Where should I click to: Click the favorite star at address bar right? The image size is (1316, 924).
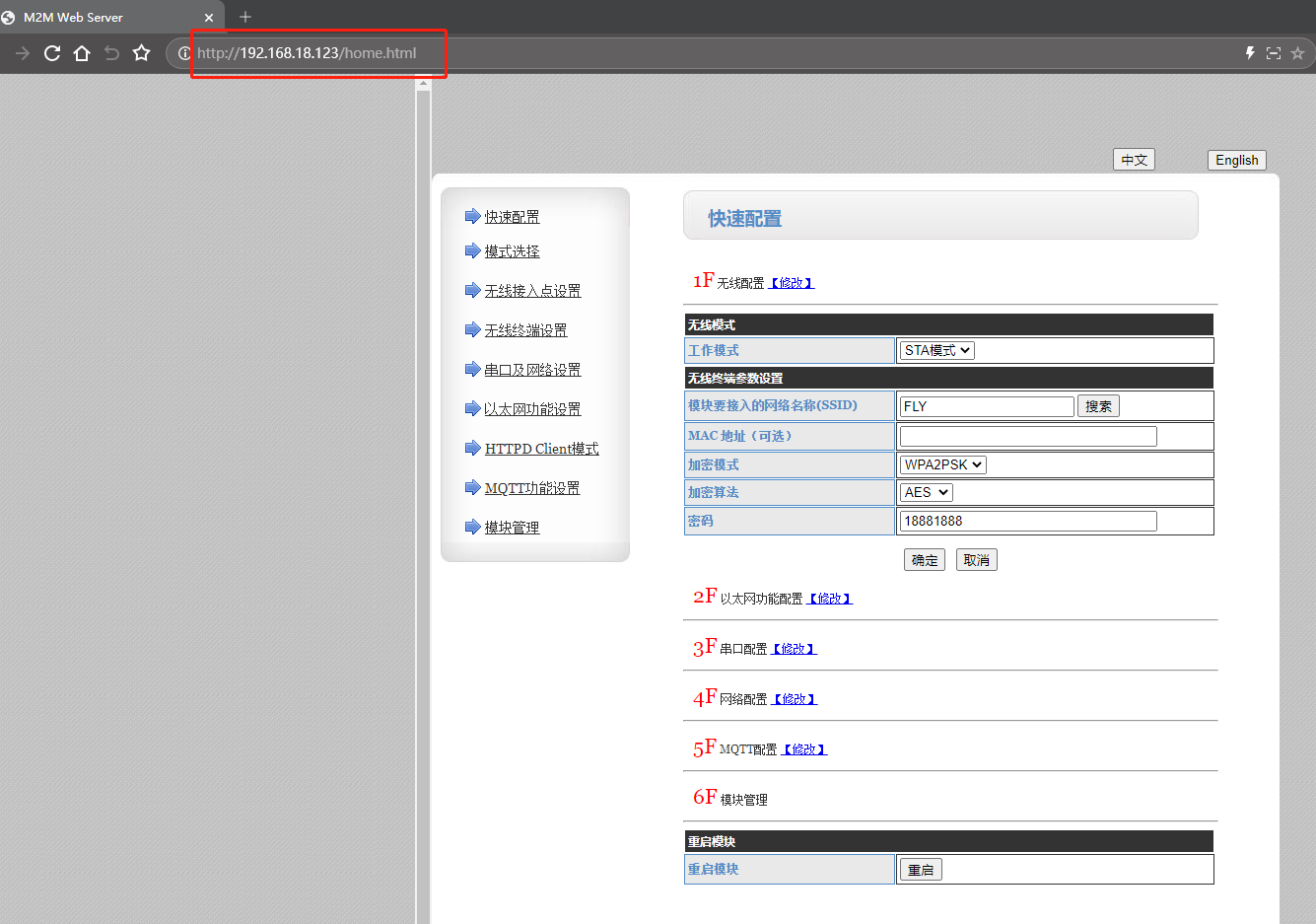tap(1297, 53)
